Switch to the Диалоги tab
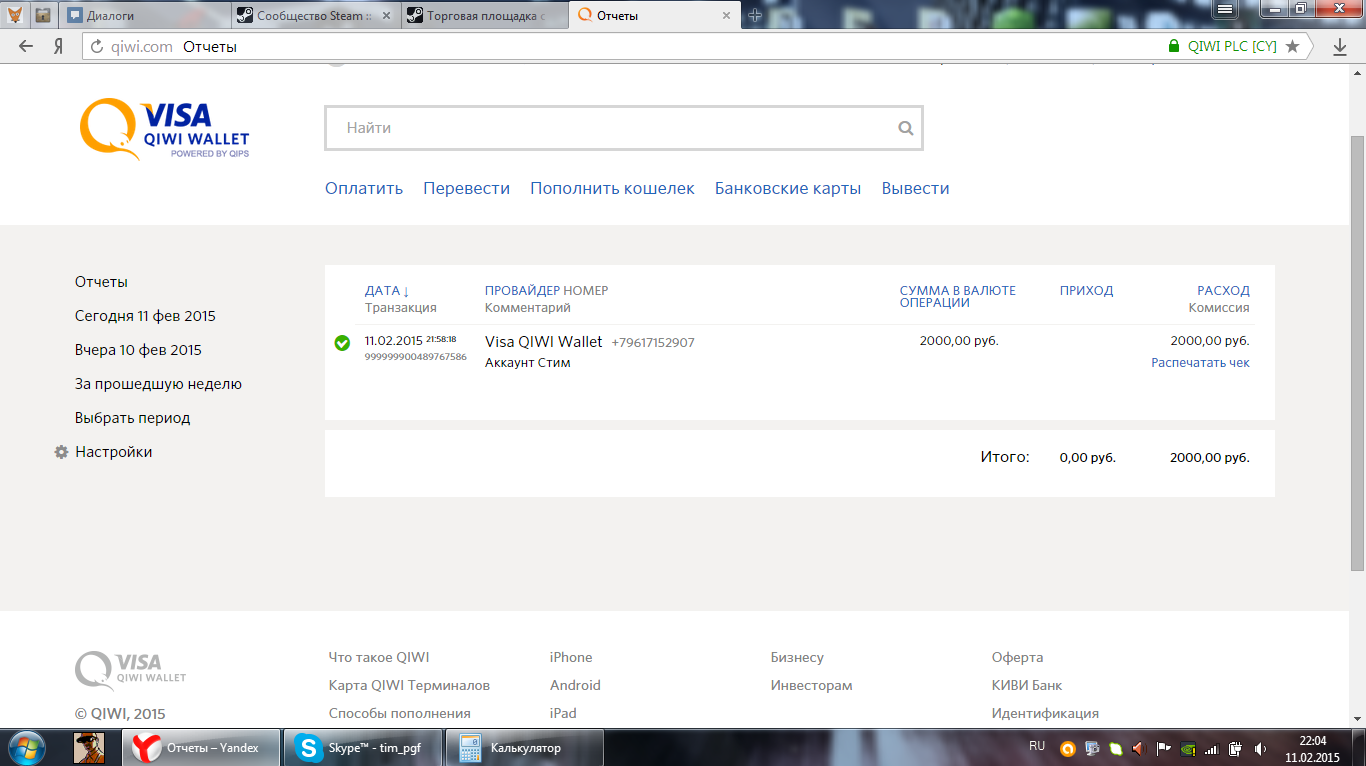The width and height of the screenshot is (1366, 766). pyautogui.click(x=146, y=16)
